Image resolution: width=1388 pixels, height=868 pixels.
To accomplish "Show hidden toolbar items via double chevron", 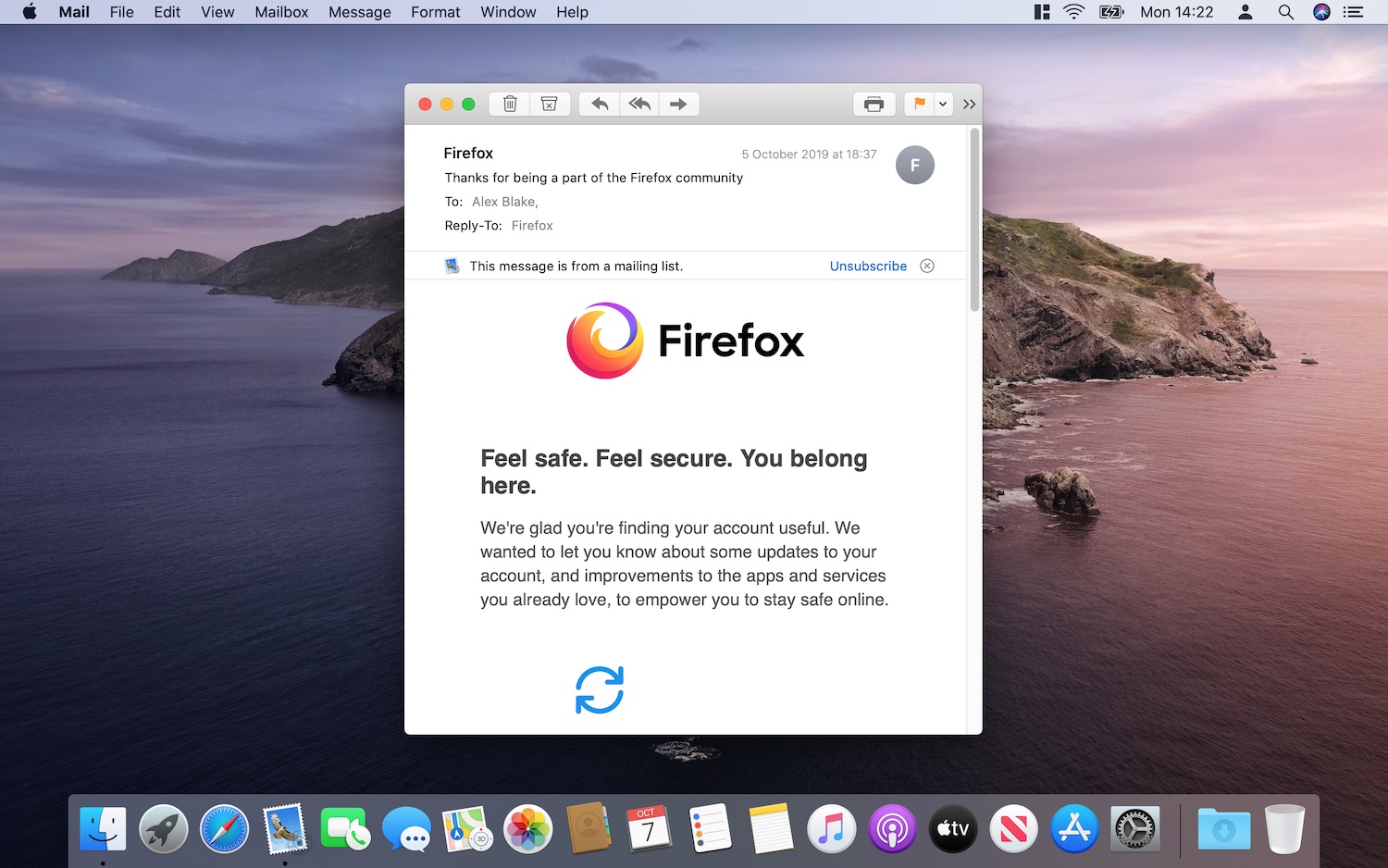I will point(968,104).
